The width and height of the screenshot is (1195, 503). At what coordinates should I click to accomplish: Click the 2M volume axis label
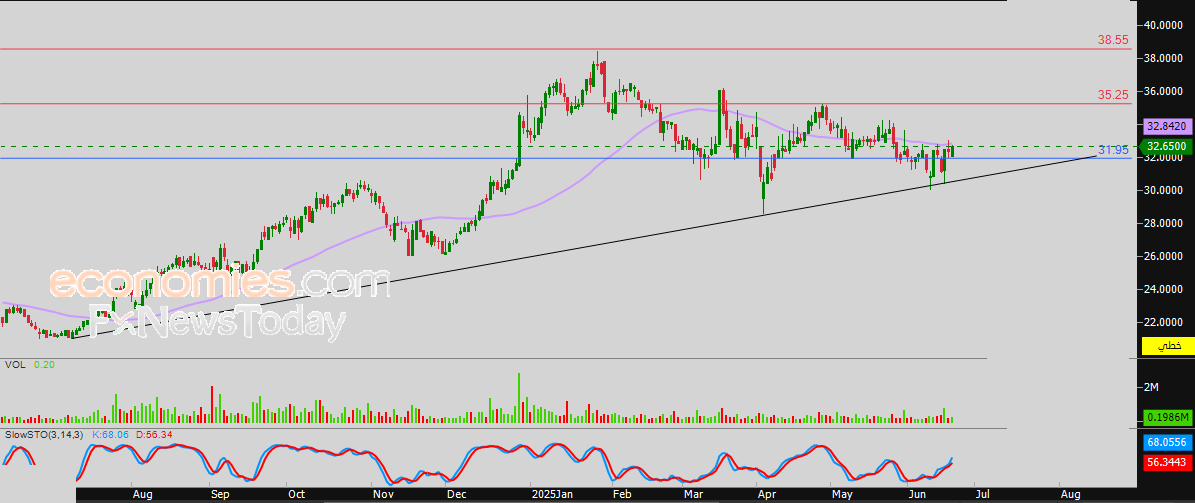click(1152, 387)
